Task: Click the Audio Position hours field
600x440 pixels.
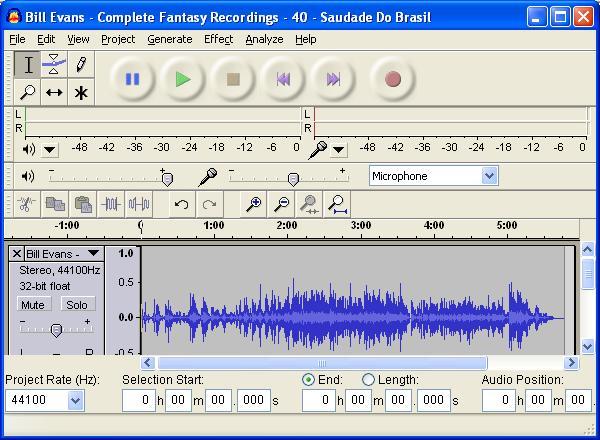Action: pos(499,400)
